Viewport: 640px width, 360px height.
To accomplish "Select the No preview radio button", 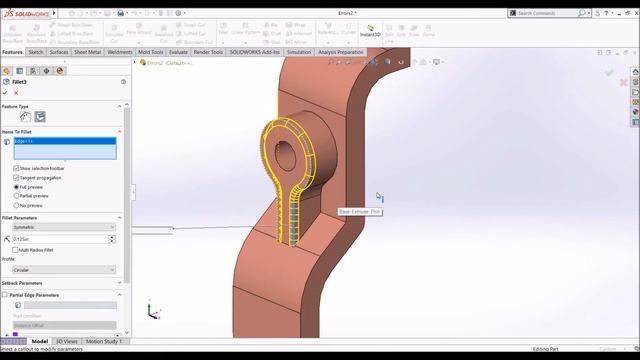I will [16, 205].
